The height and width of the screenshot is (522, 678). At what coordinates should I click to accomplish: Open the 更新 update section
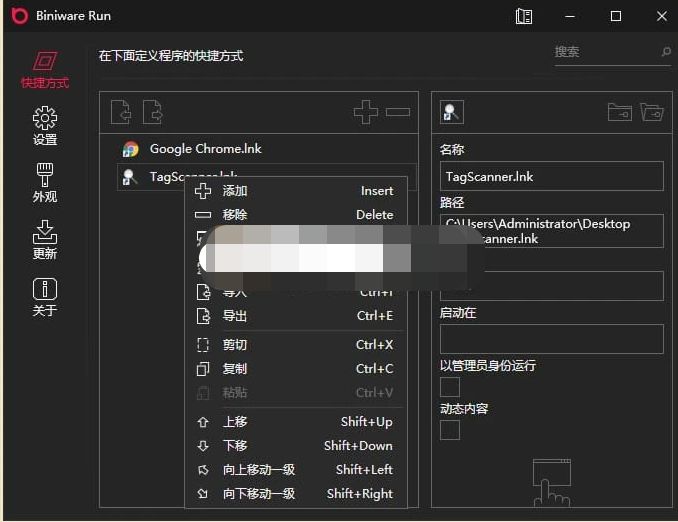click(x=45, y=240)
